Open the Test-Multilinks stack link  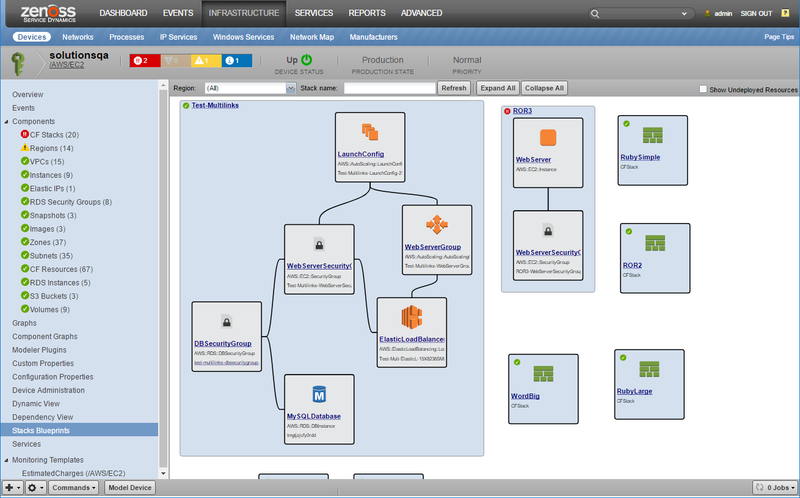(x=215, y=106)
